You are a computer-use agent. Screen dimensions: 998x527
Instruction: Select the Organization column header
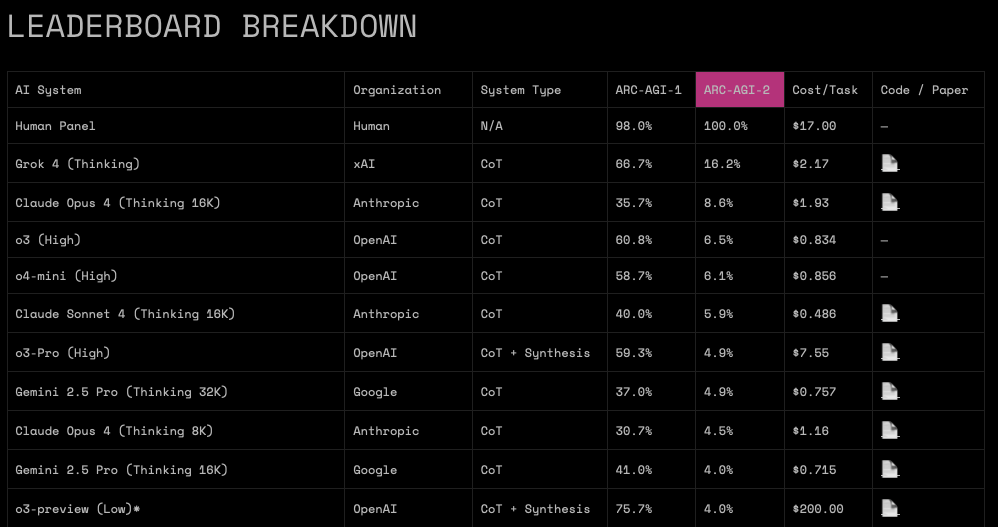point(397,90)
